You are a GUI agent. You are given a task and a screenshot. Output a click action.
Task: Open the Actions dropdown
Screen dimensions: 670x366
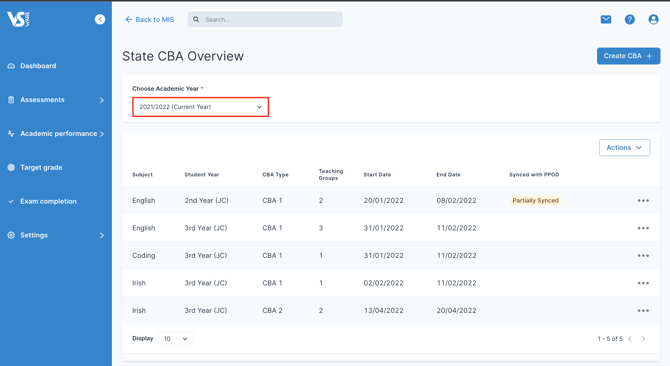(624, 147)
